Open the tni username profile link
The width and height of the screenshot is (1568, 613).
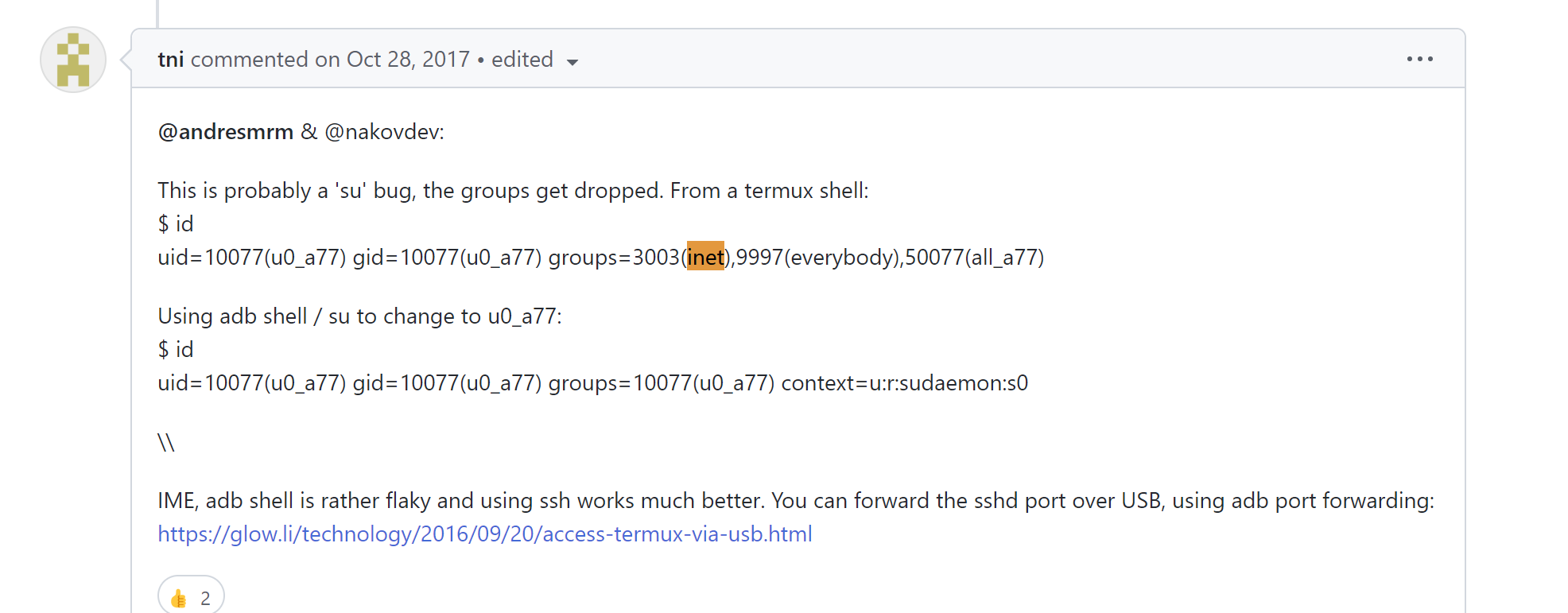[170, 60]
